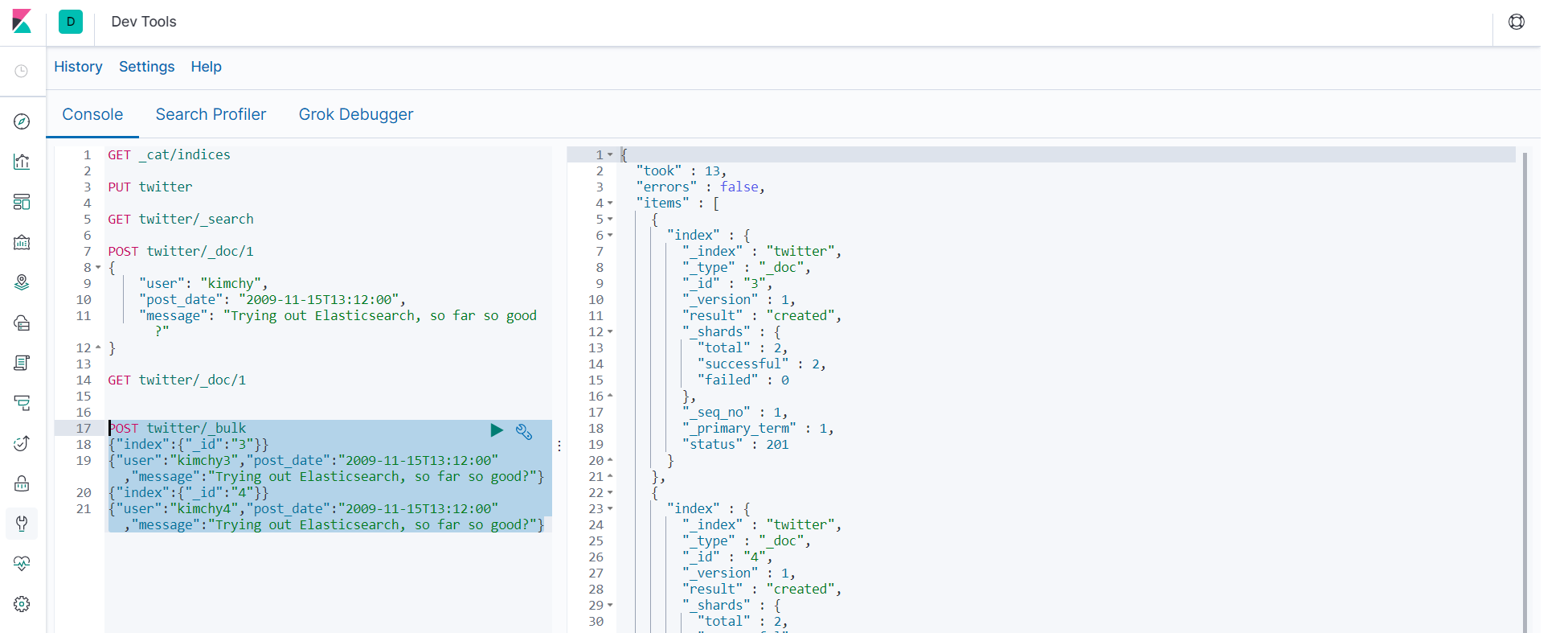Click {"index":{"_id":"3"}} line
This screenshot has height=633, width=1568.
(189, 444)
